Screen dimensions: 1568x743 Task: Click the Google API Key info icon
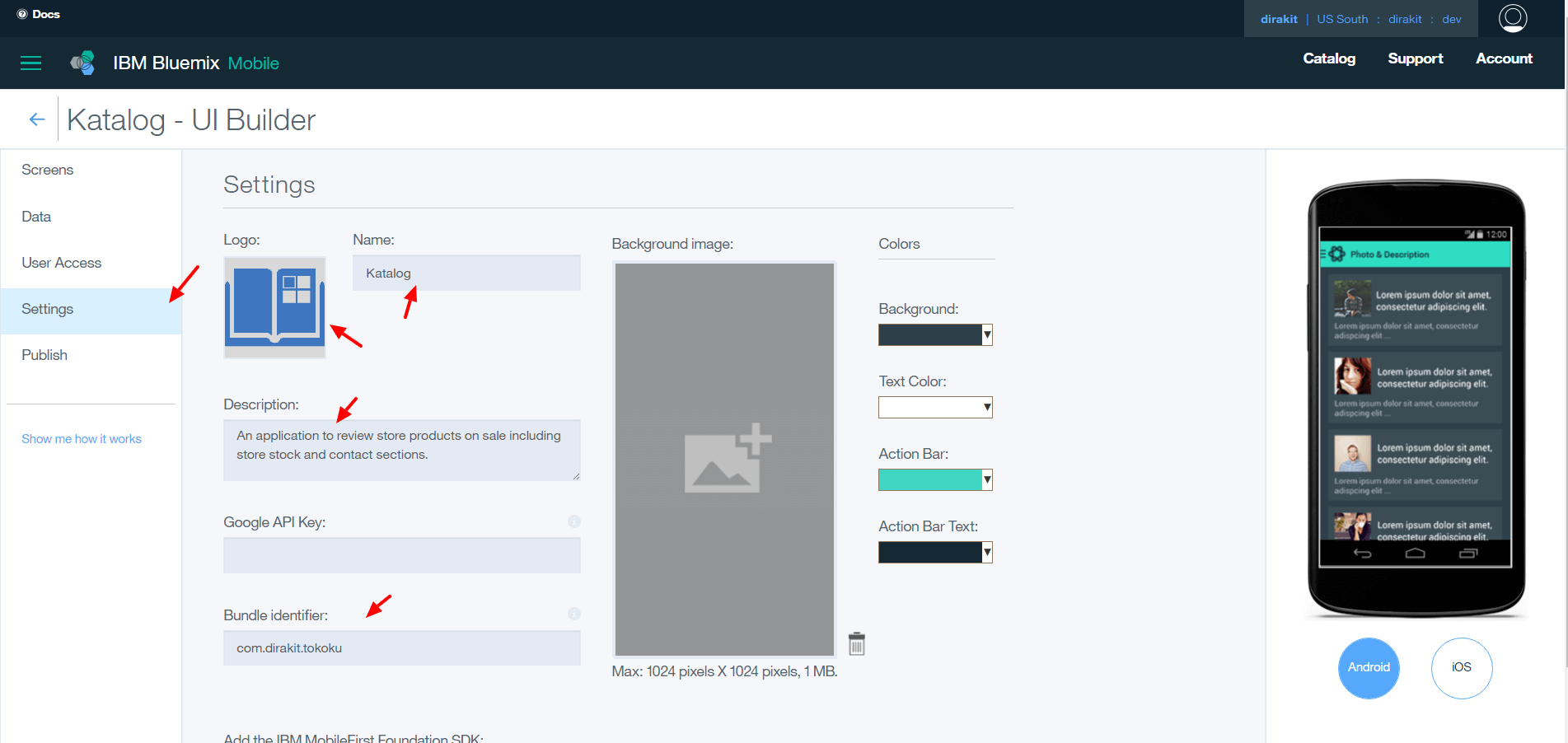574,521
